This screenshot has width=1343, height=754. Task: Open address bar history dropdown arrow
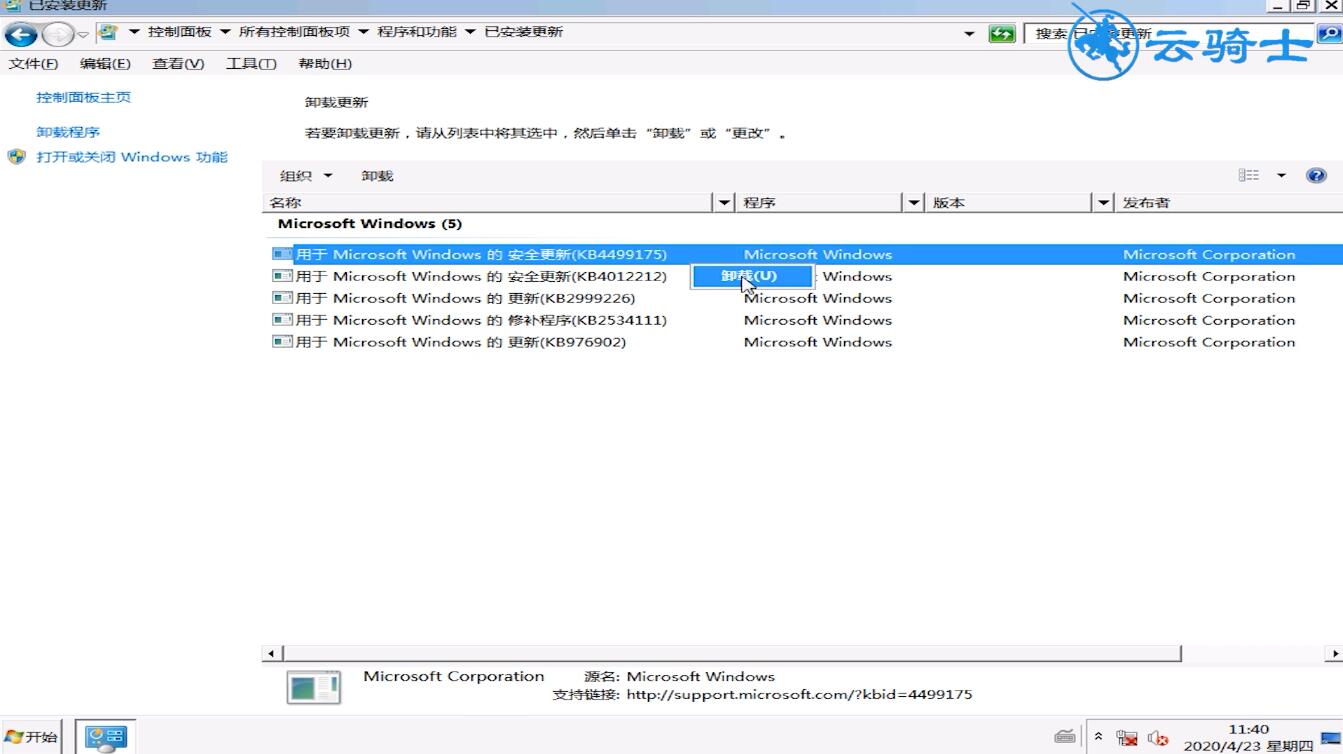pyautogui.click(x=969, y=34)
